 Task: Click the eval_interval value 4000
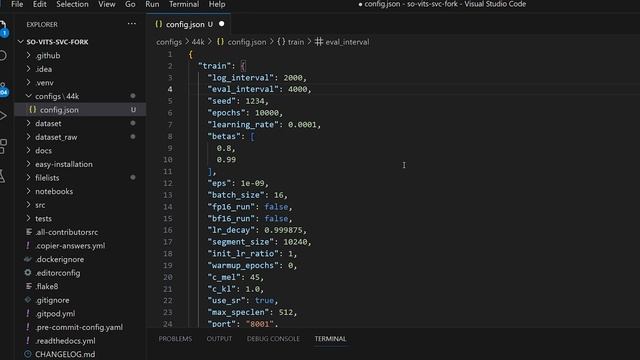pos(298,89)
